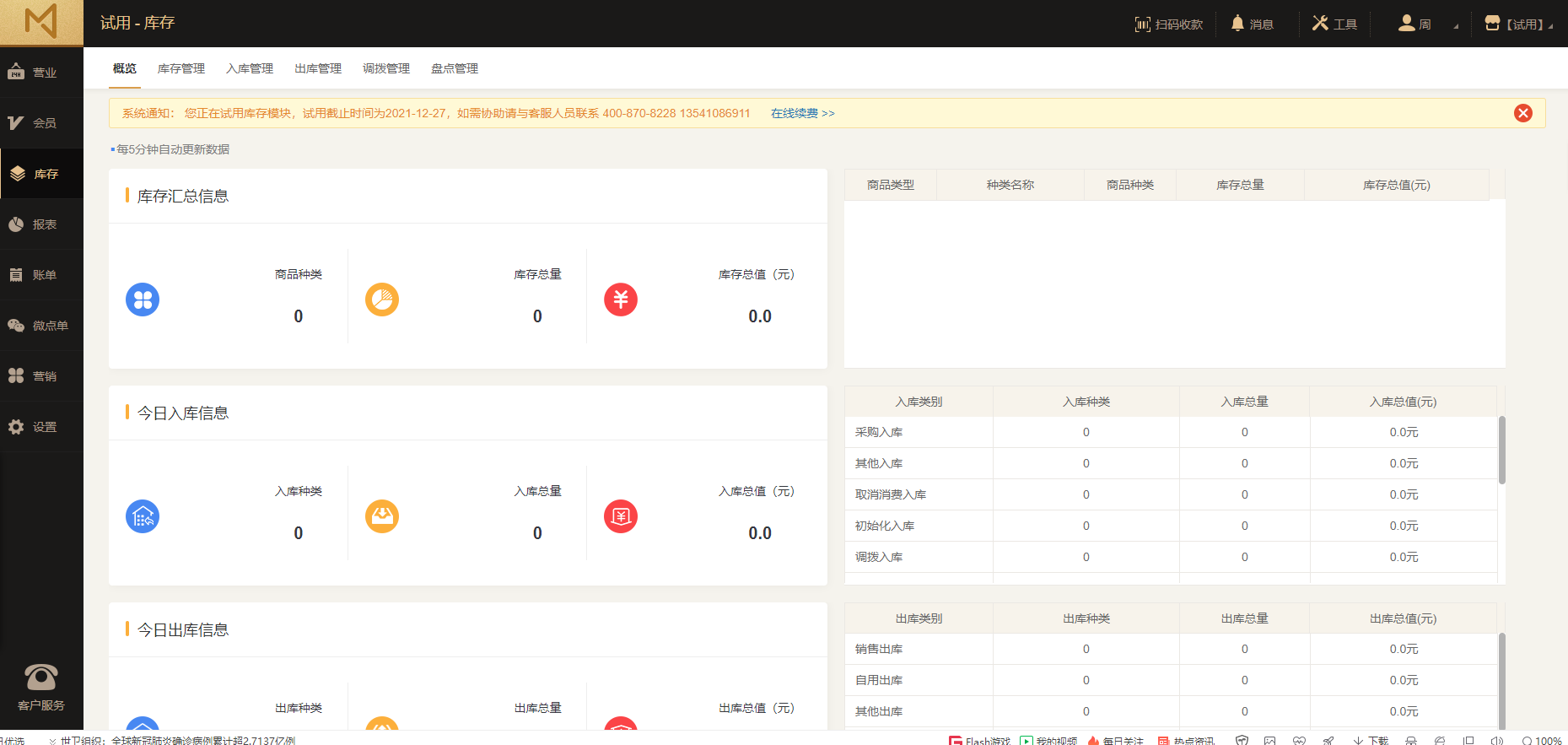Click the blue 入库种类 warehouse icon
The width and height of the screenshot is (1568, 745).
[x=143, y=516]
